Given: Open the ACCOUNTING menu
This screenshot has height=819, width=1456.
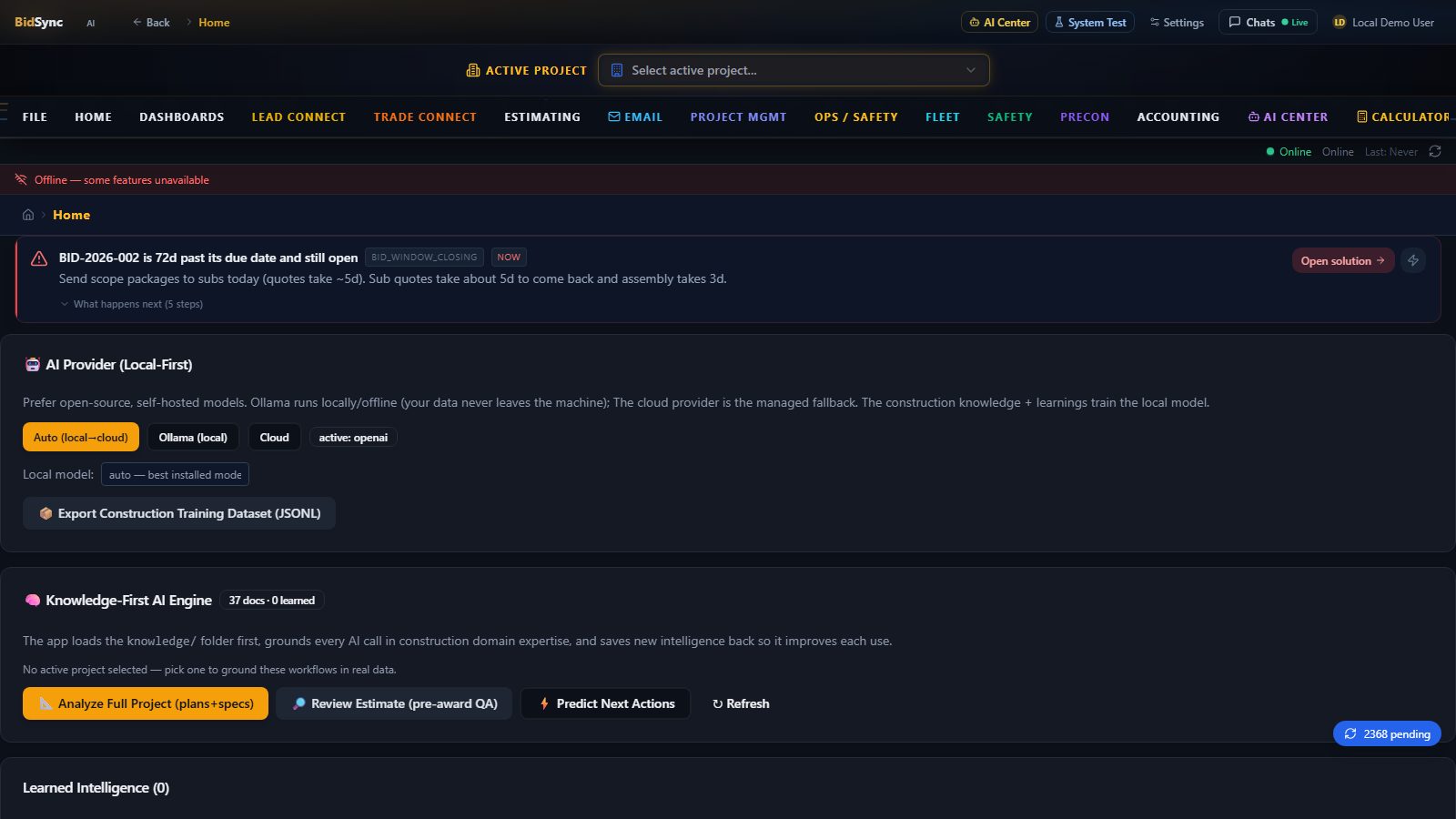Looking at the screenshot, I should pyautogui.click(x=1178, y=116).
